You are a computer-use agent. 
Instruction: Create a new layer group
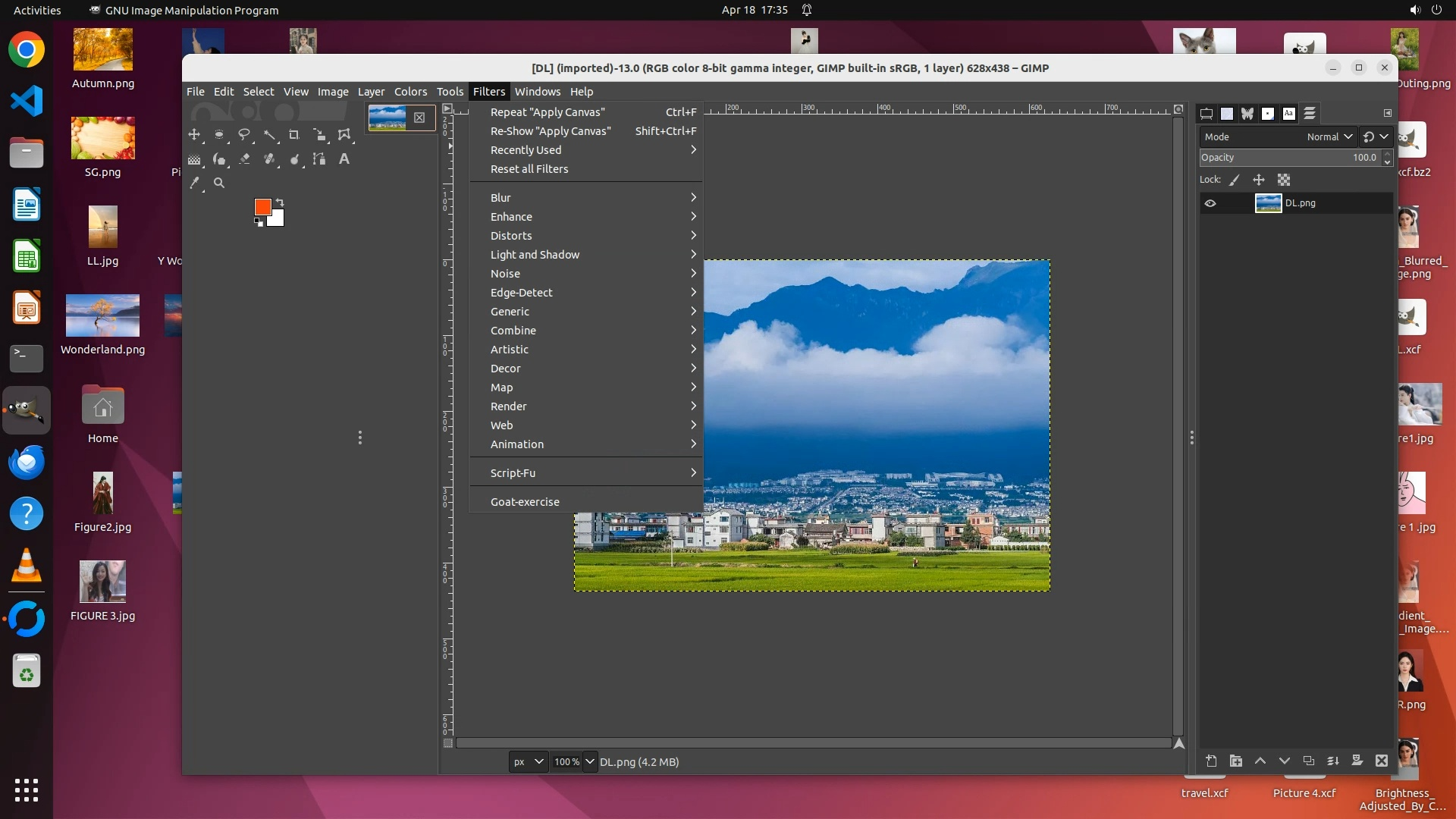1236,761
